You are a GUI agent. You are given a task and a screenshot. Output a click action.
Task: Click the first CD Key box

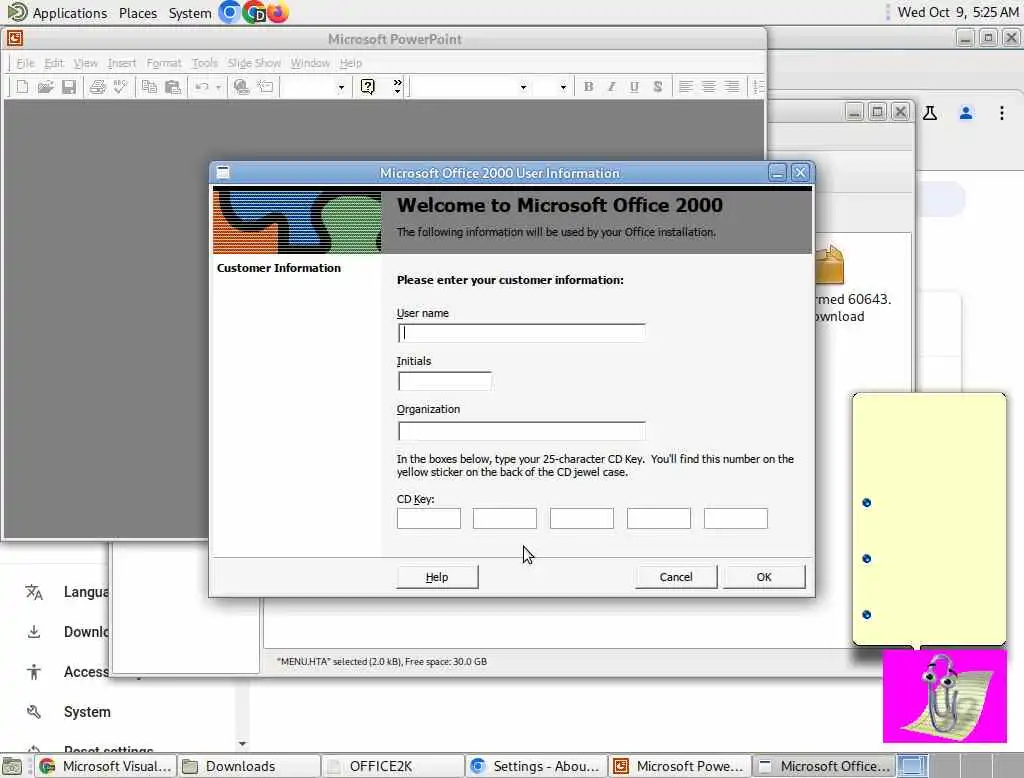[429, 519]
